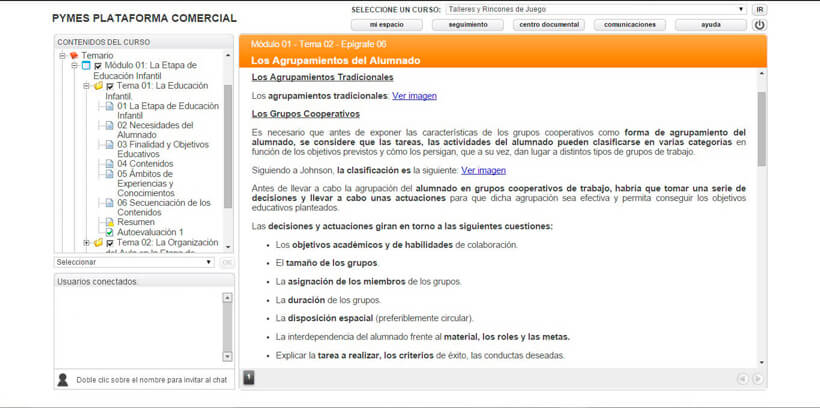Select tree item Resumen
The height and width of the screenshot is (408, 820).
click(x=135, y=222)
